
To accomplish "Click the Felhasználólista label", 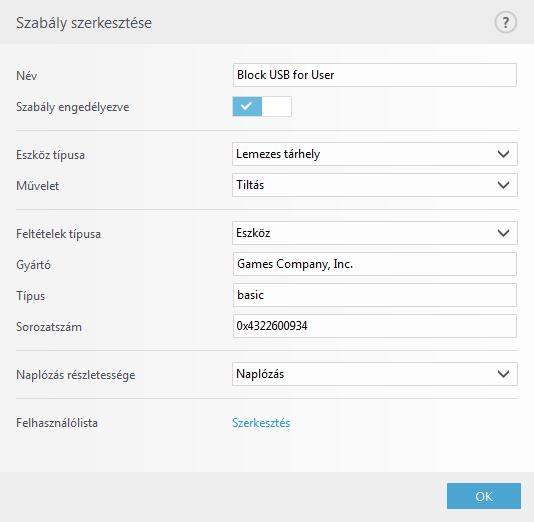I will click(x=57, y=423).
